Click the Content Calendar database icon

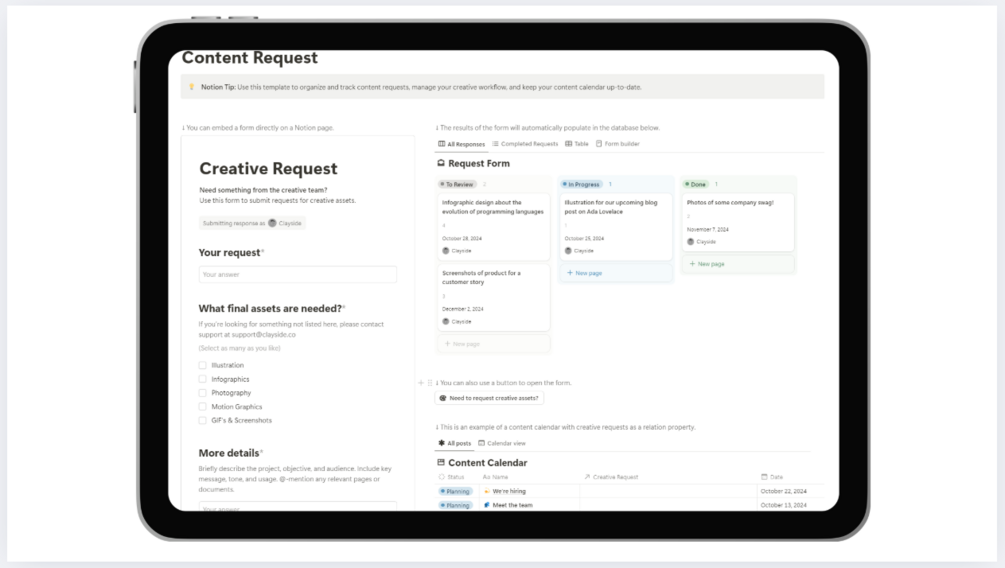coord(441,462)
